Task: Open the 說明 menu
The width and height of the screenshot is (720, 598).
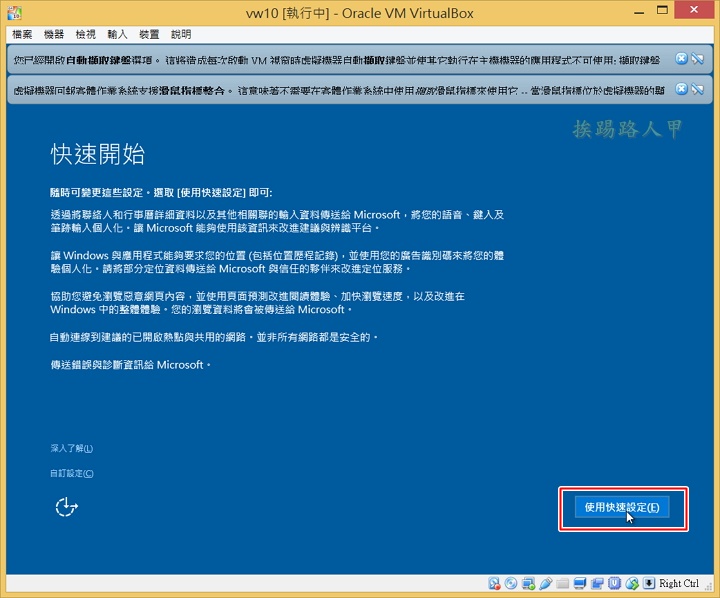Action: (x=181, y=34)
